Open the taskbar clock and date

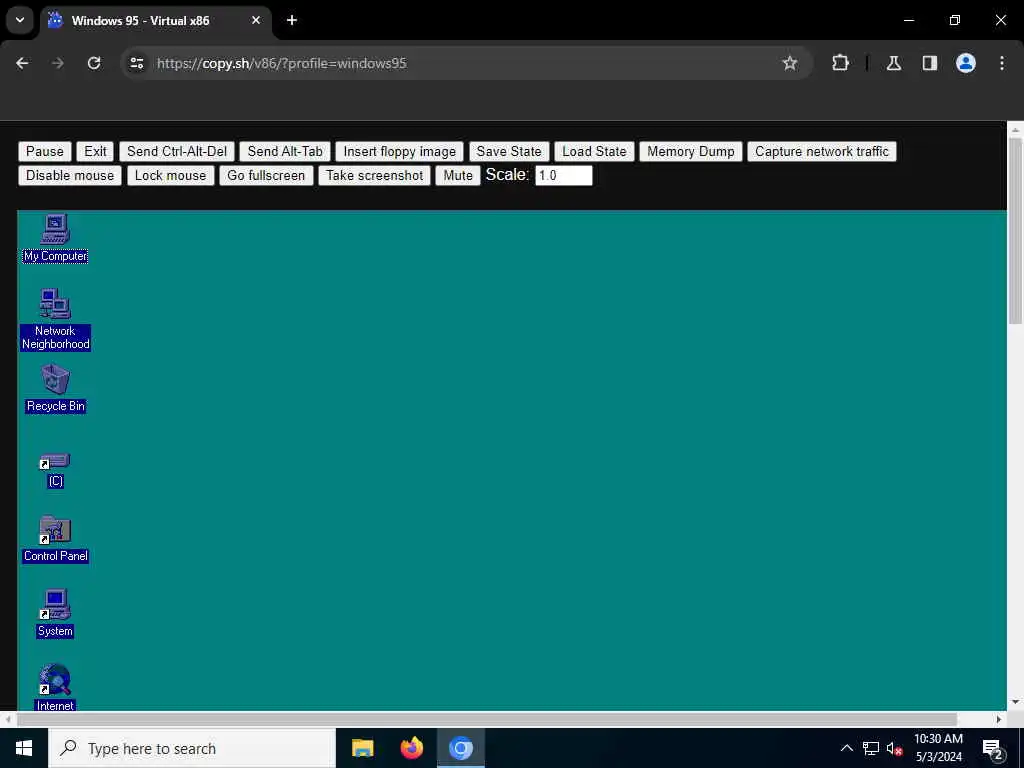tap(938, 748)
